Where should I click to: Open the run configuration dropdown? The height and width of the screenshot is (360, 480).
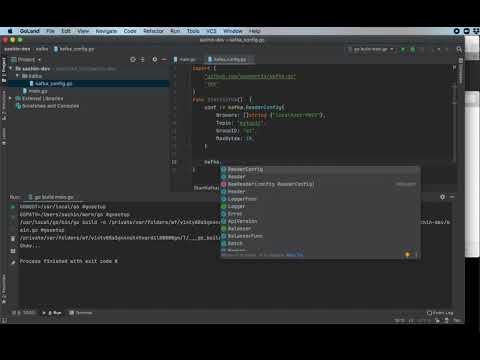371,49
